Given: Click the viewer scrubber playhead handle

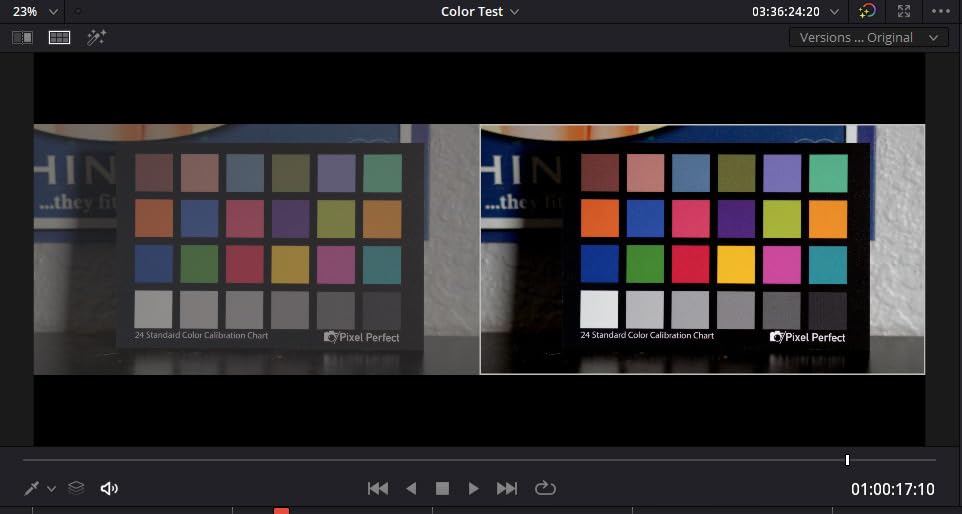Looking at the screenshot, I should point(847,460).
